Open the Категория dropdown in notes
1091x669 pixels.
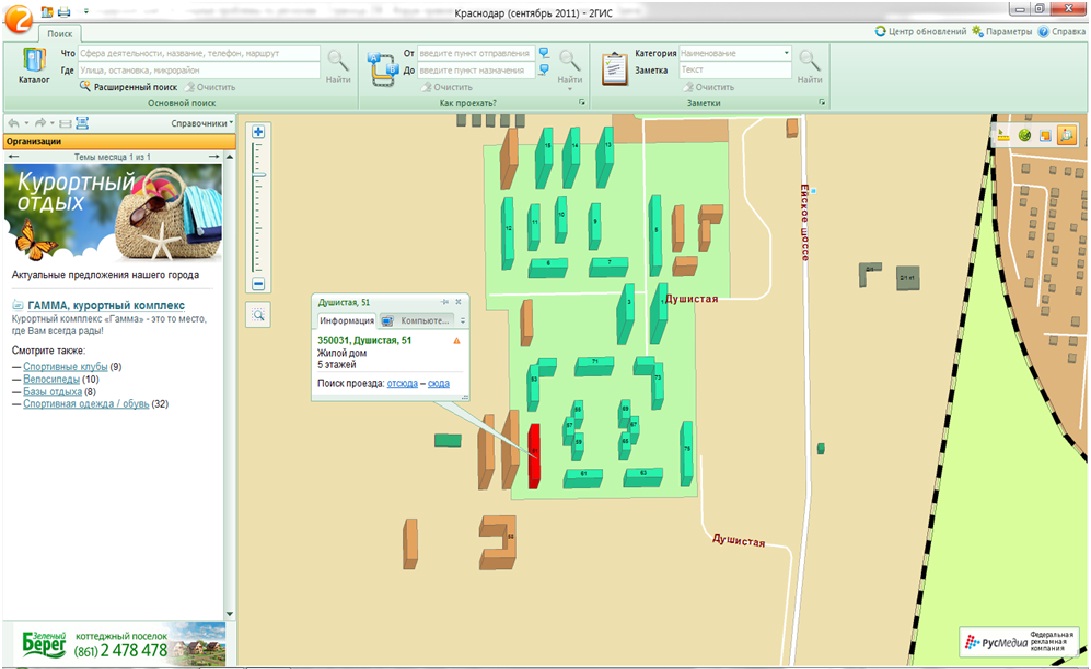786,53
